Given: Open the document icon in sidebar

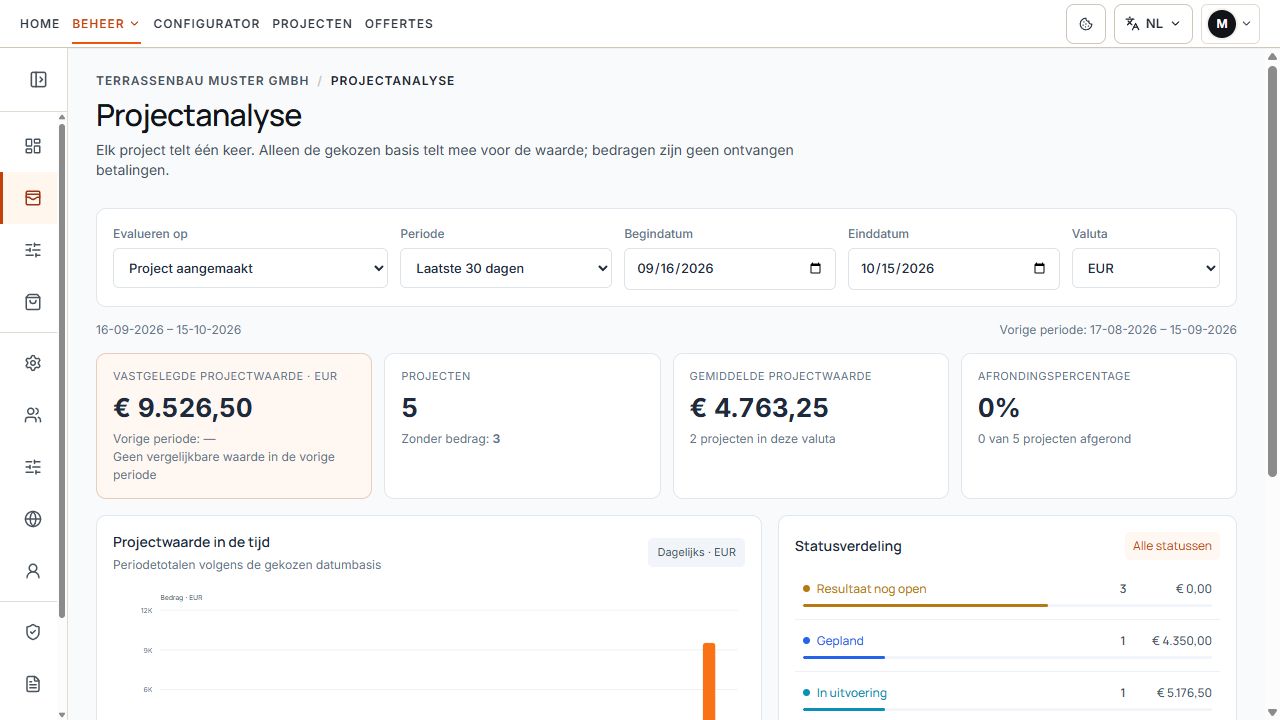Looking at the screenshot, I should [x=33, y=684].
